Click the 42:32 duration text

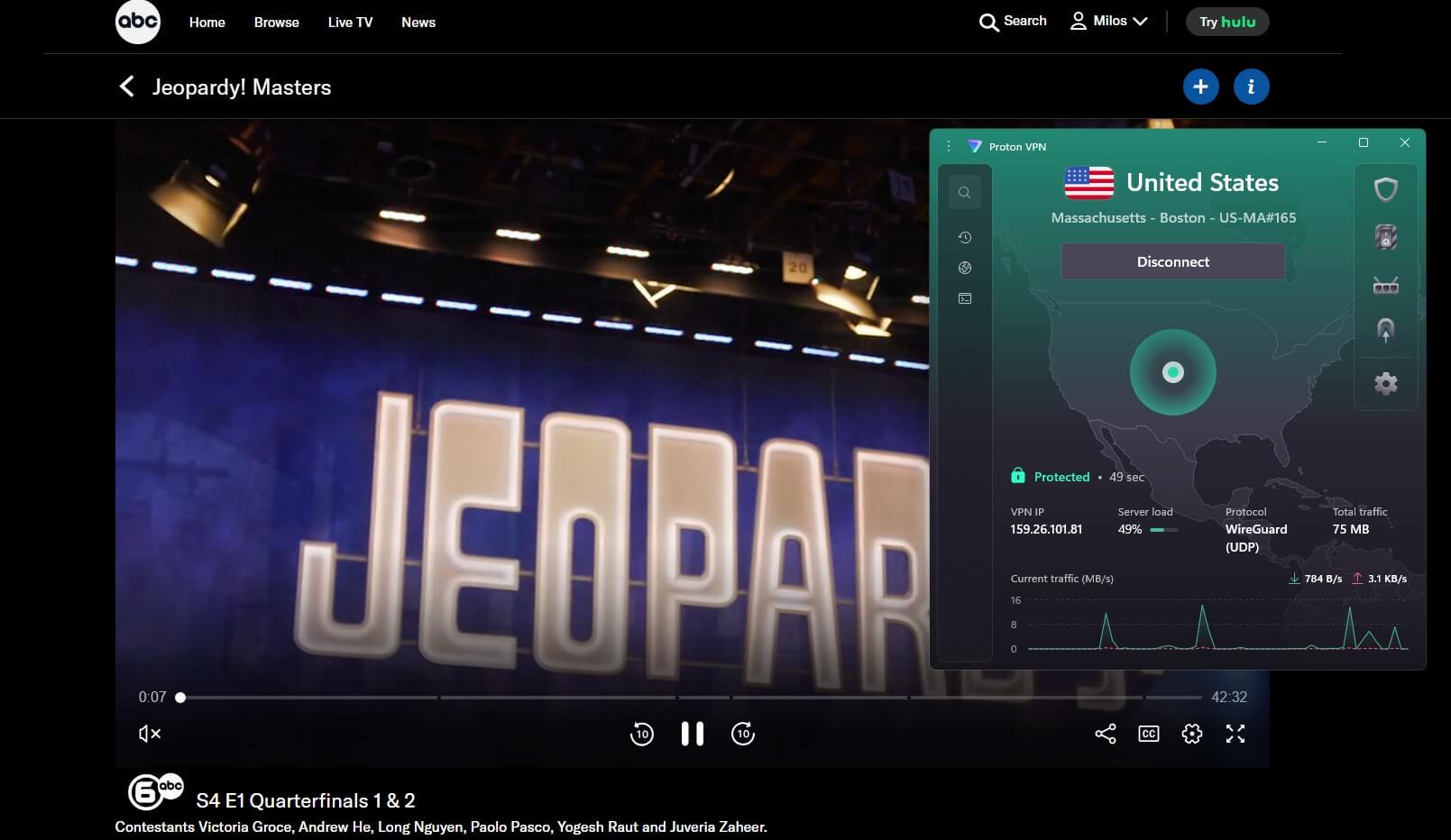click(x=1229, y=697)
